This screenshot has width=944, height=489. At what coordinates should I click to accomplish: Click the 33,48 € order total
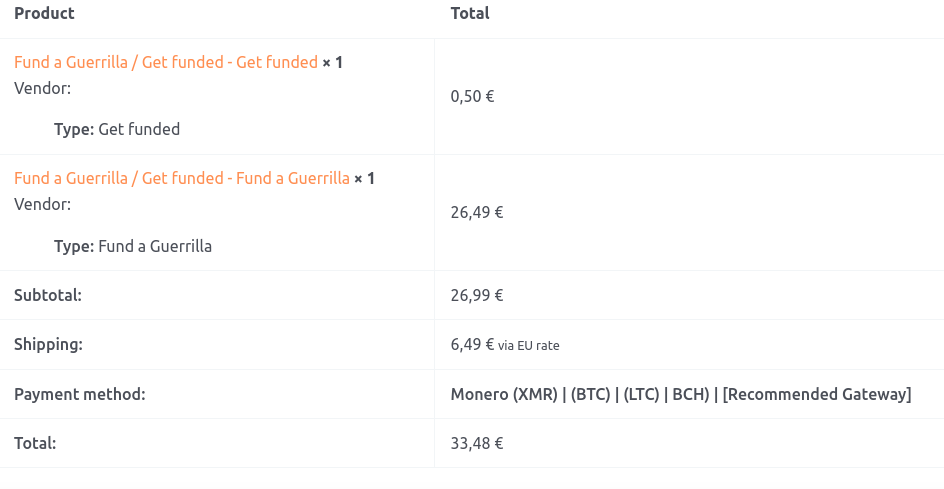point(477,443)
